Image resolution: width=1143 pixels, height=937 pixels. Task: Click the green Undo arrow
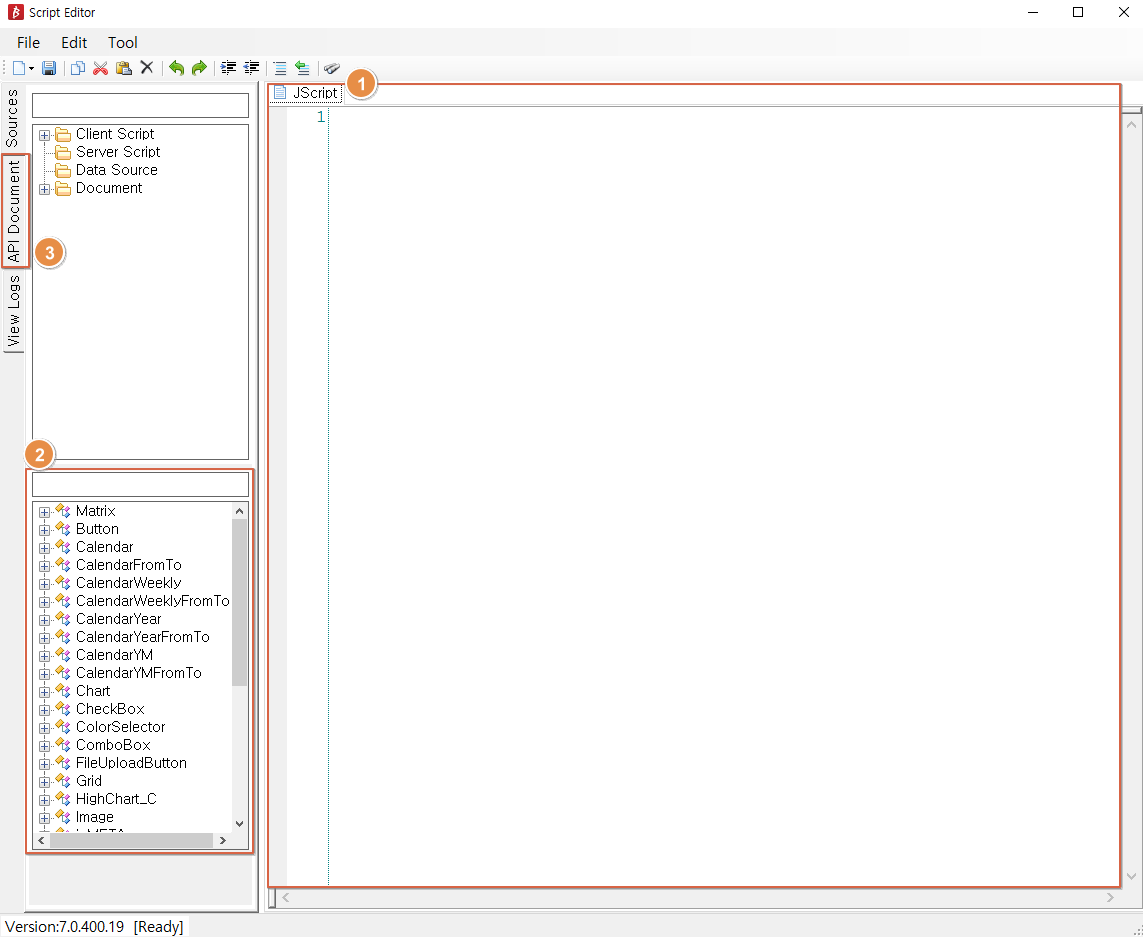(176, 68)
